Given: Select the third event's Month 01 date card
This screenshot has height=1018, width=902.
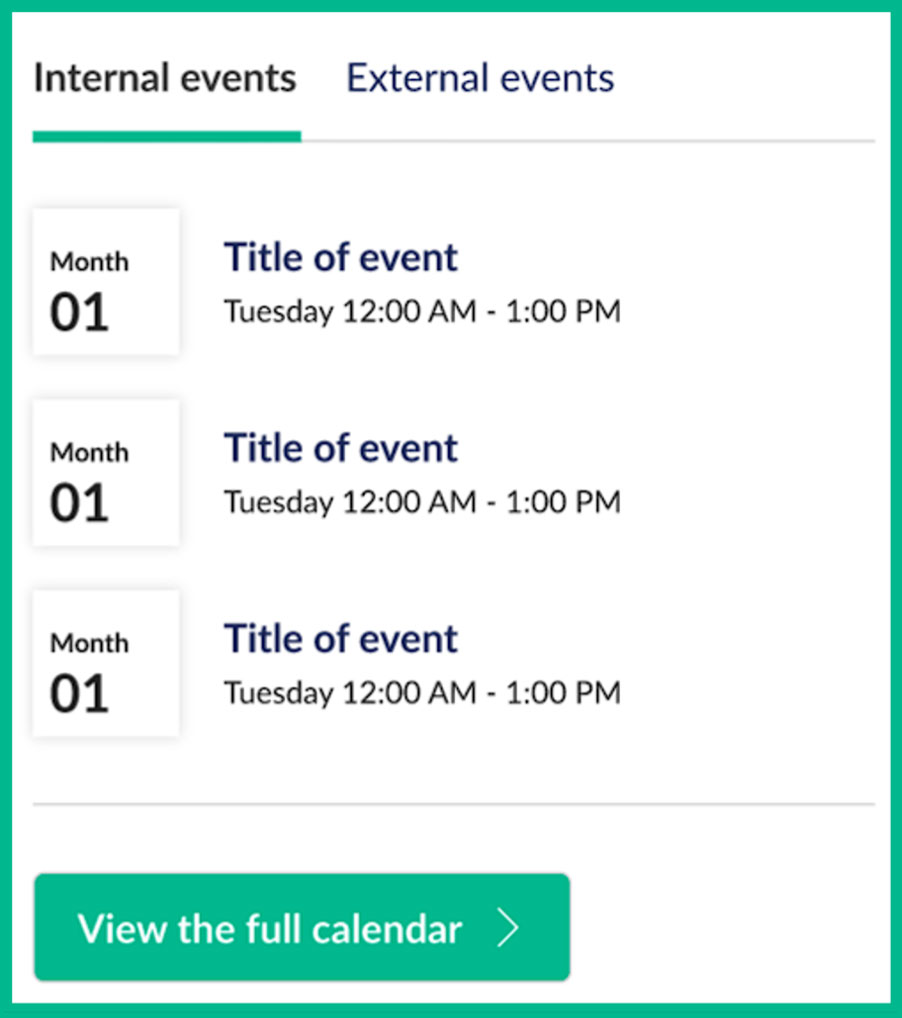Looking at the screenshot, I should pos(106,663).
